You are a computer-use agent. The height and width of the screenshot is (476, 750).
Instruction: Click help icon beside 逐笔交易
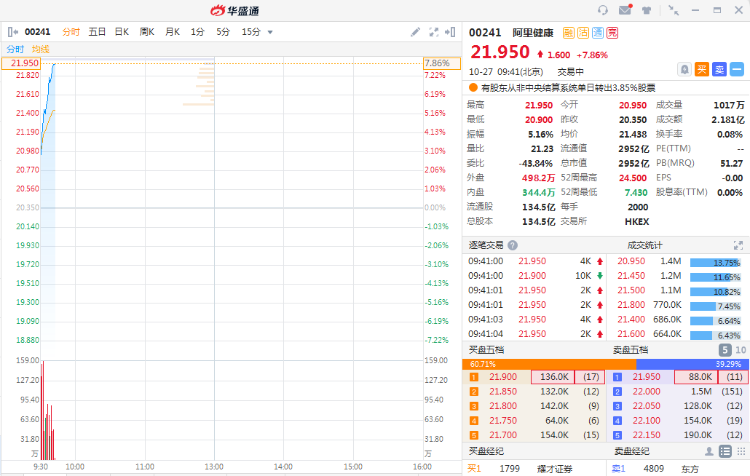[513, 245]
